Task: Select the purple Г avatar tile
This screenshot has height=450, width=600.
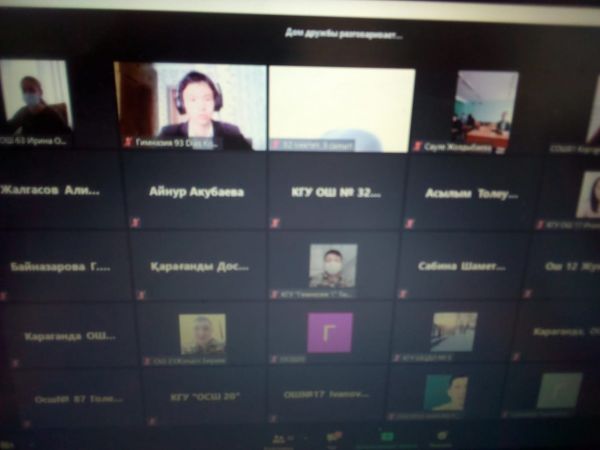Action: pos(330,332)
